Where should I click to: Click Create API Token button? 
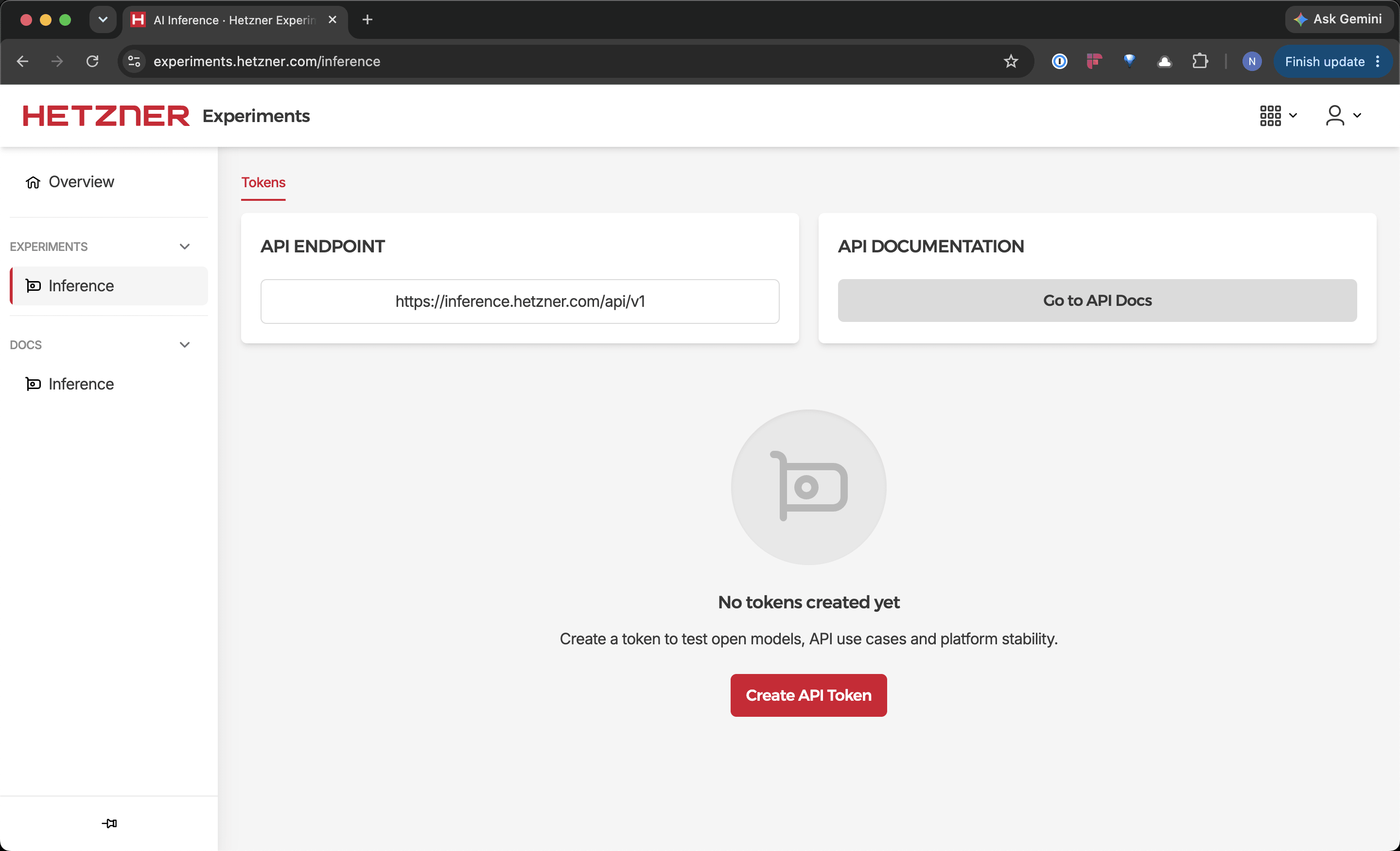tap(808, 695)
